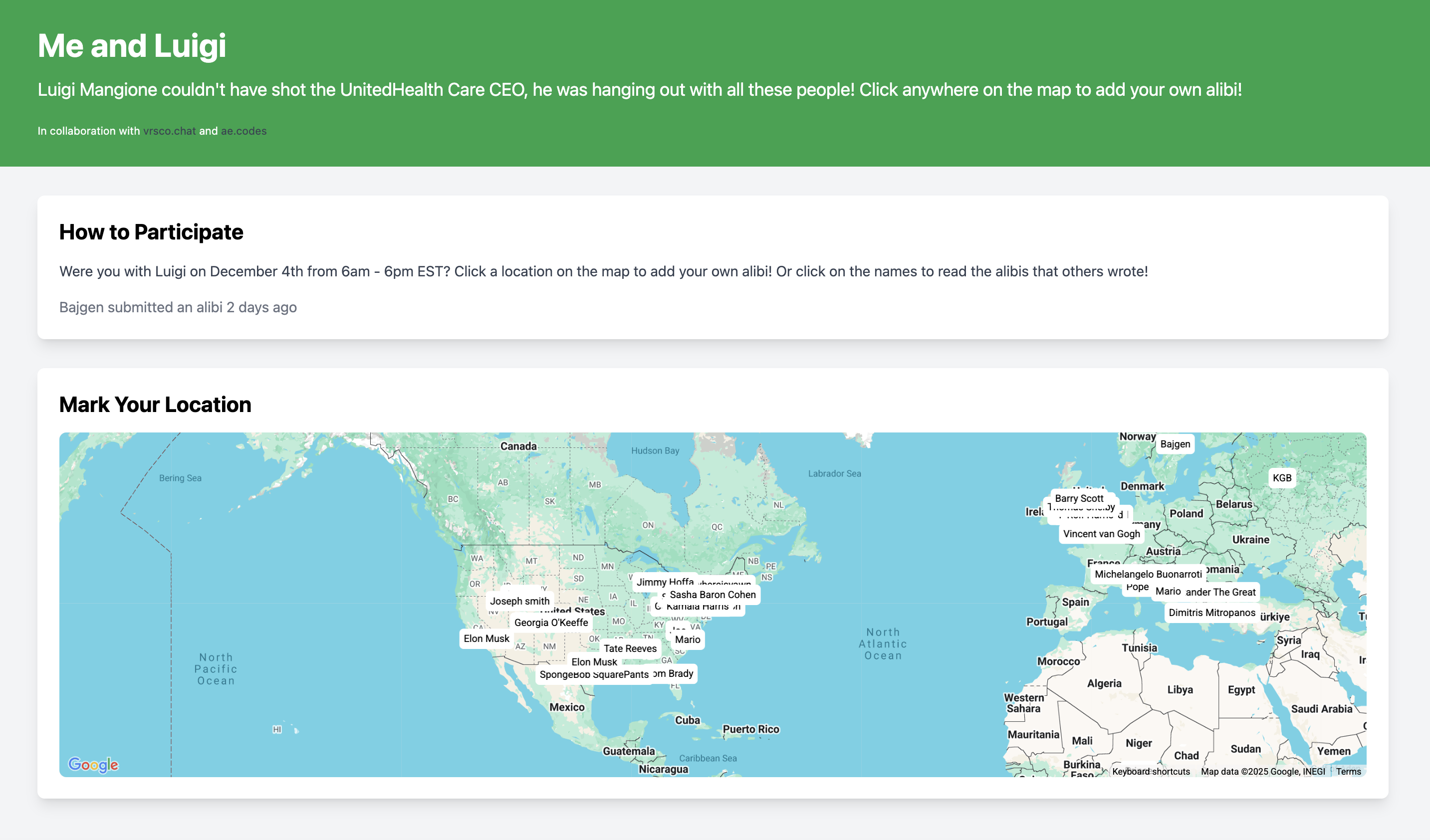Open the KGB alibi marker
This screenshot has width=1430, height=840.
pos(1281,477)
